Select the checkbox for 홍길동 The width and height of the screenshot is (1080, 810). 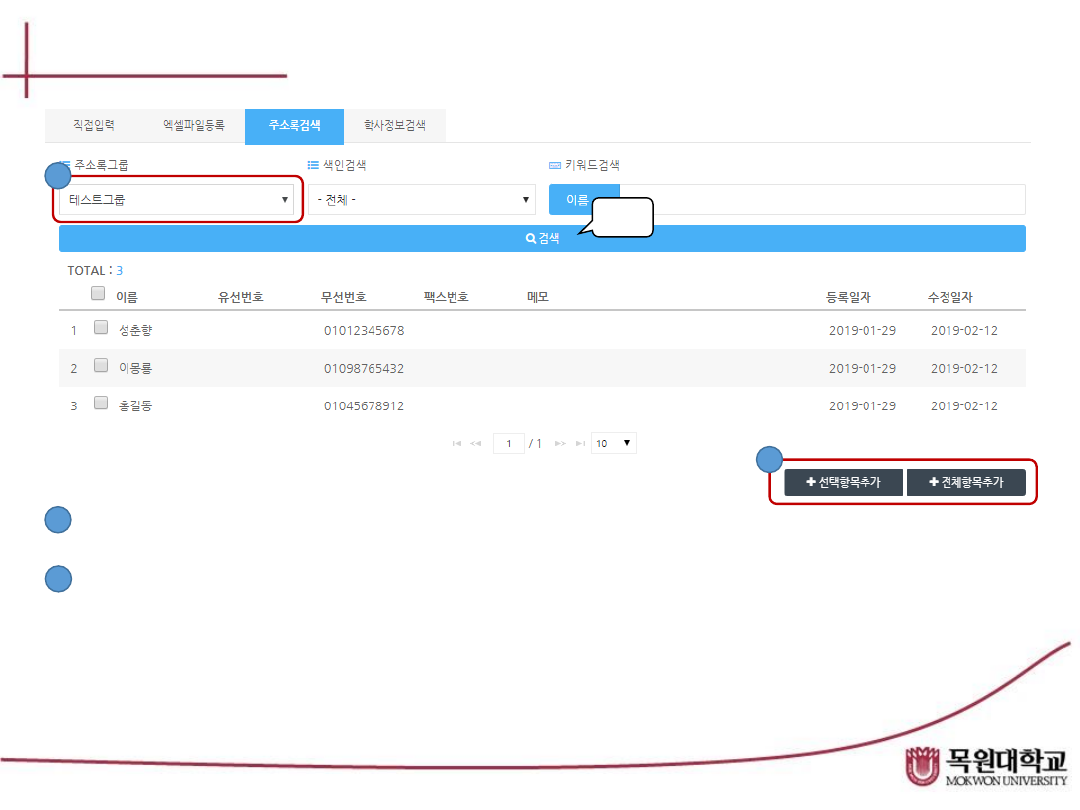click(x=101, y=403)
